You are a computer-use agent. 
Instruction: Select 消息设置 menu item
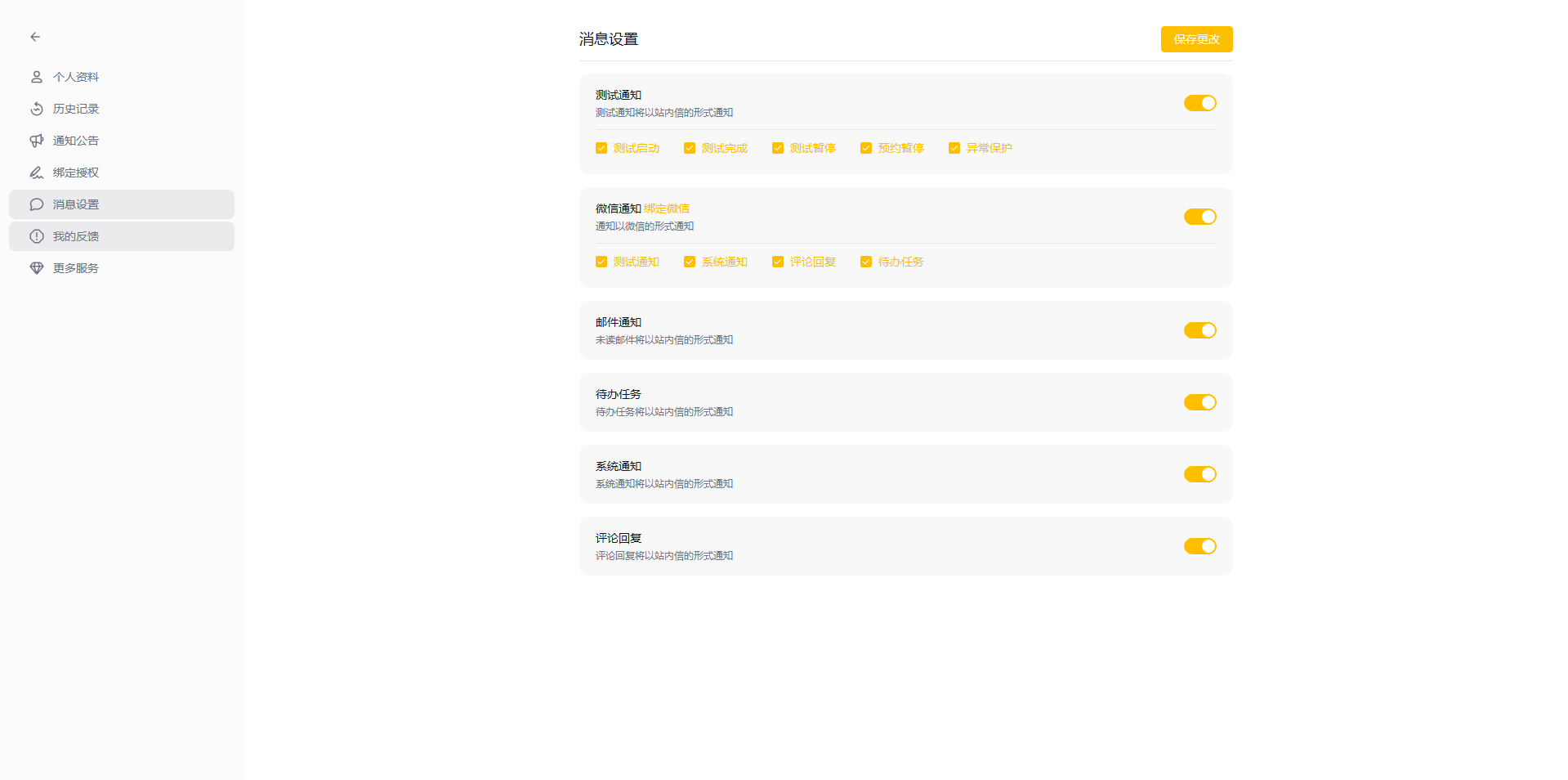click(122, 204)
